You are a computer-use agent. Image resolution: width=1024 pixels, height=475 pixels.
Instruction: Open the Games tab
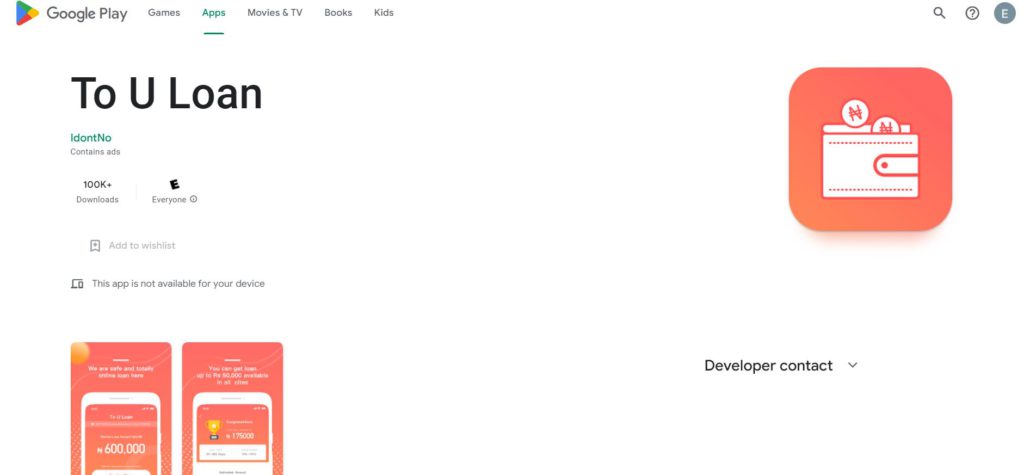(164, 12)
